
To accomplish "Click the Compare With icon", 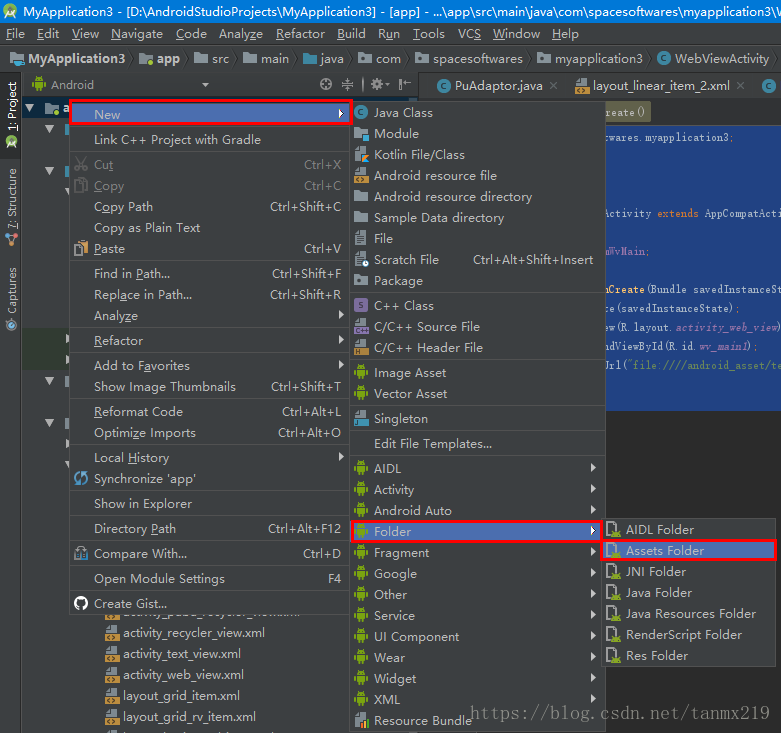I will tap(81, 553).
